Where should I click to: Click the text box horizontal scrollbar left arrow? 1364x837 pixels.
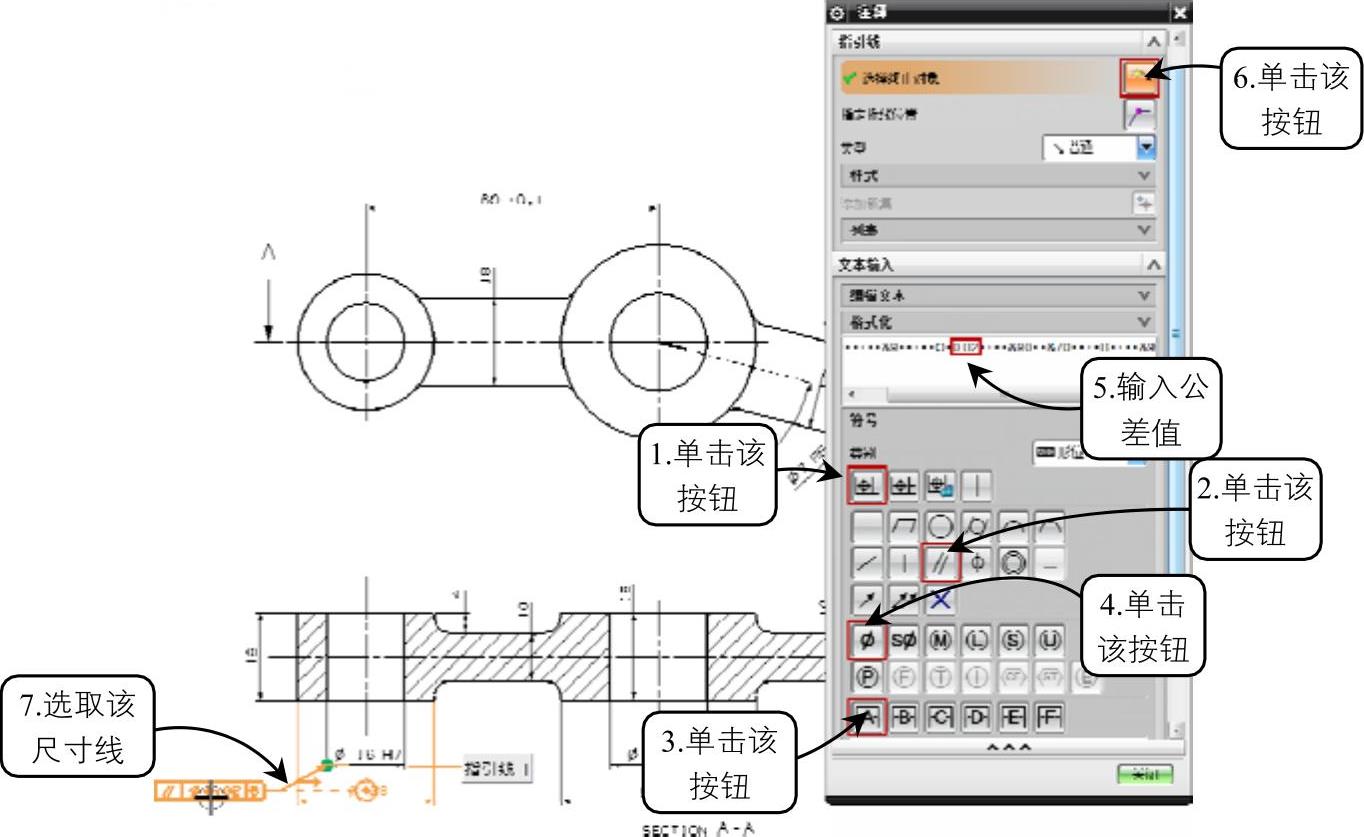(x=851, y=394)
